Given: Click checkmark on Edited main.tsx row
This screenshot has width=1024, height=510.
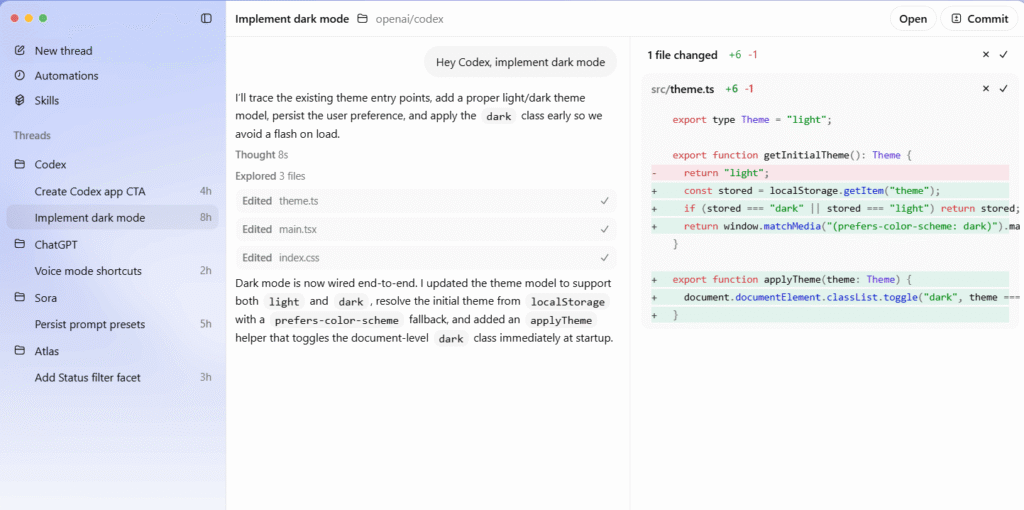Looking at the screenshot, I should 604,229.
